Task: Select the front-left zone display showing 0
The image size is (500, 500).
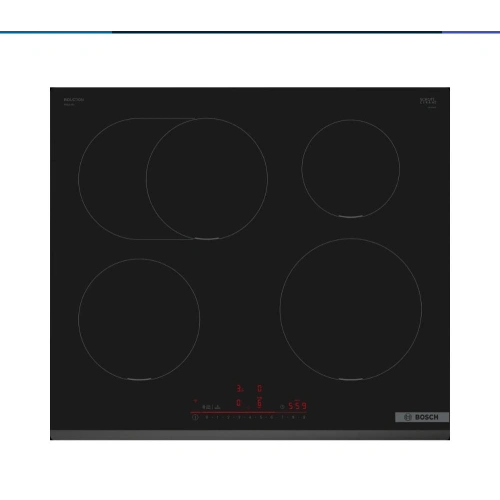Action: point(238,403)
